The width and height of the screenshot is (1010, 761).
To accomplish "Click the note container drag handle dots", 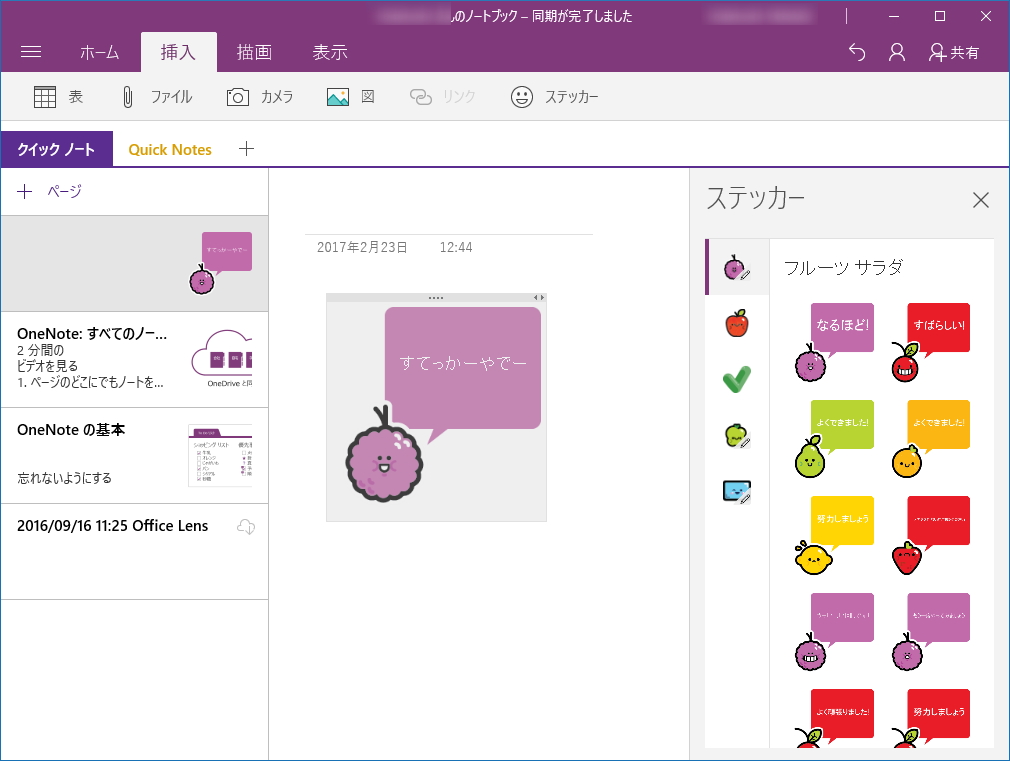I will [x=436, y=298].
